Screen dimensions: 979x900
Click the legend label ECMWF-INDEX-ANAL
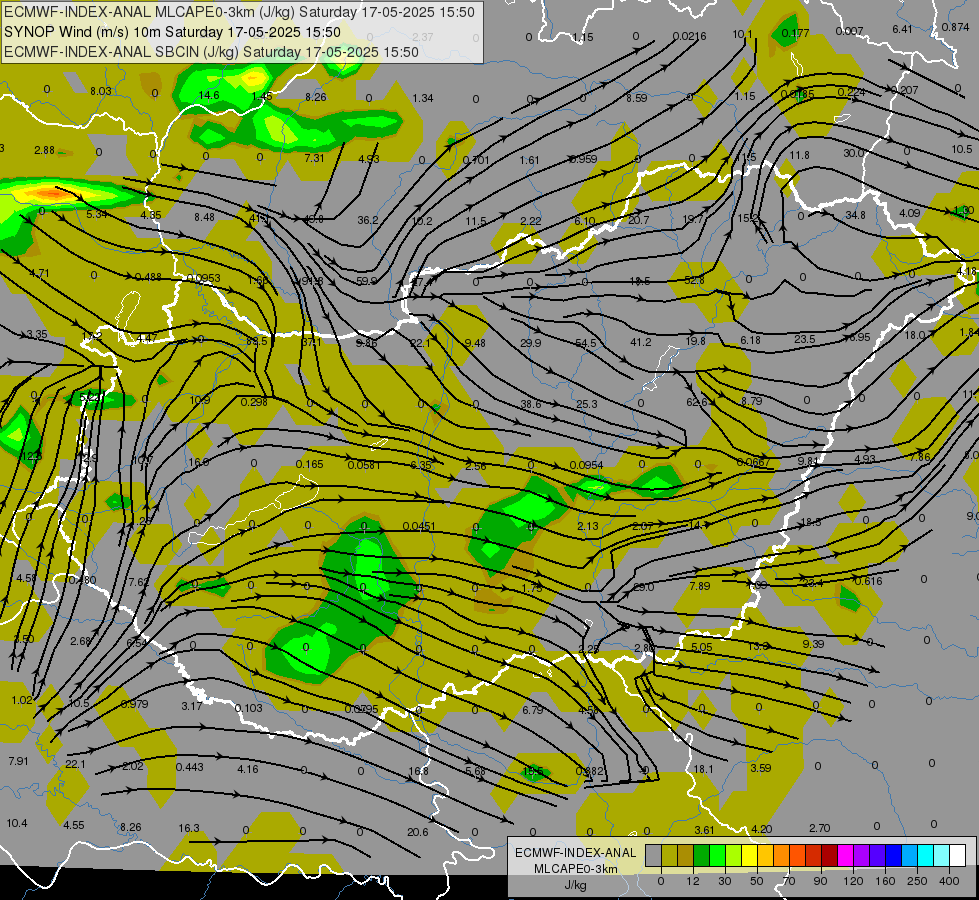click(575, 853)
